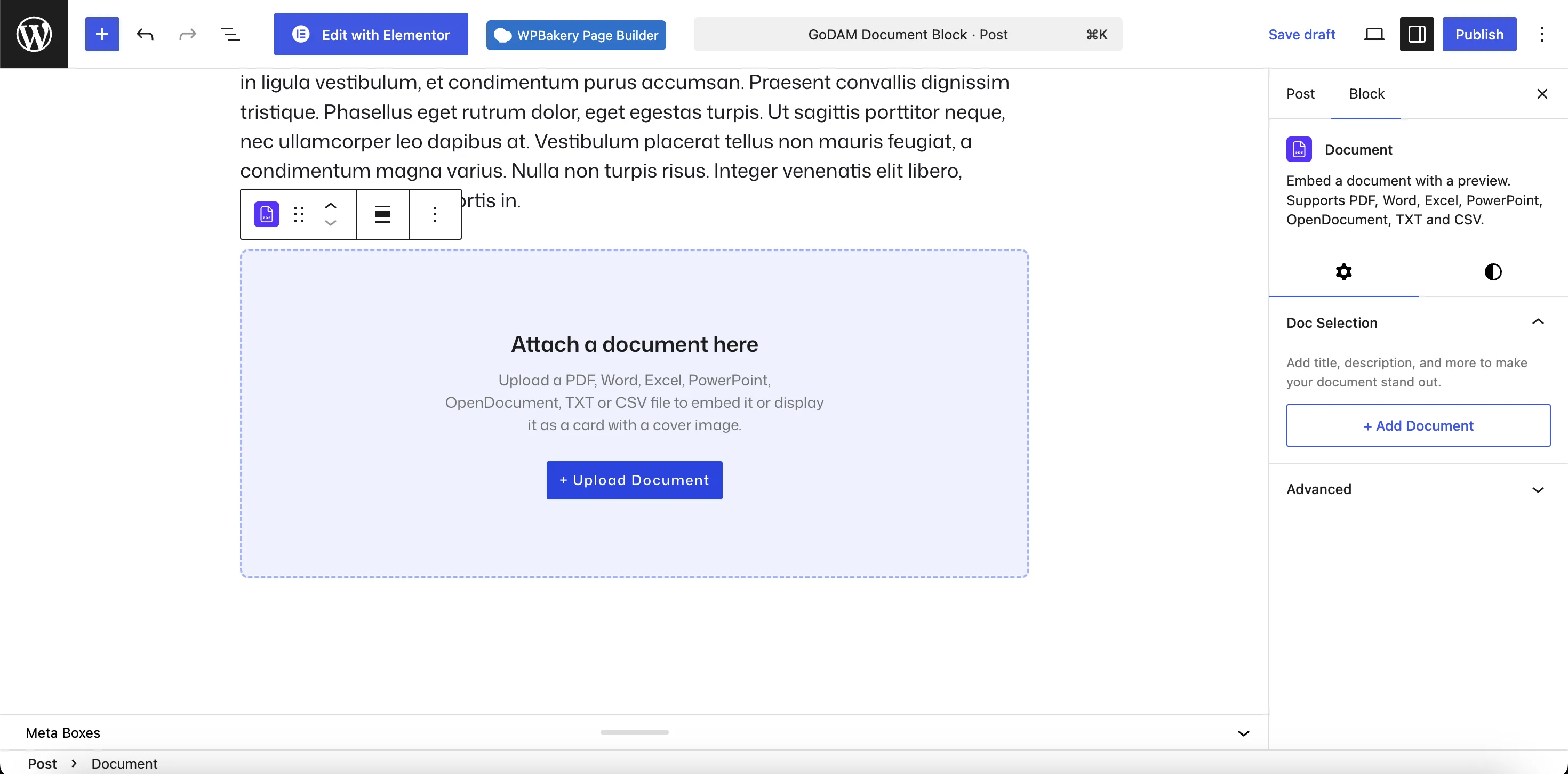
Task: Select the Block tab in sidebar
Action: (1366, 94)
